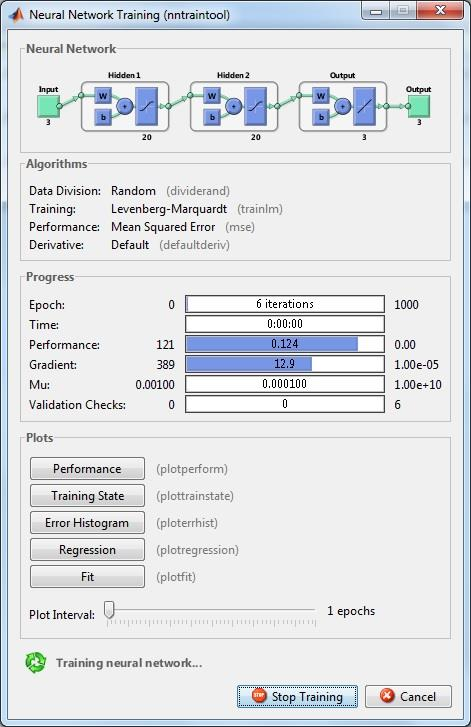Open the Performance plot
The image size is (471, 727).
(87, 469)
